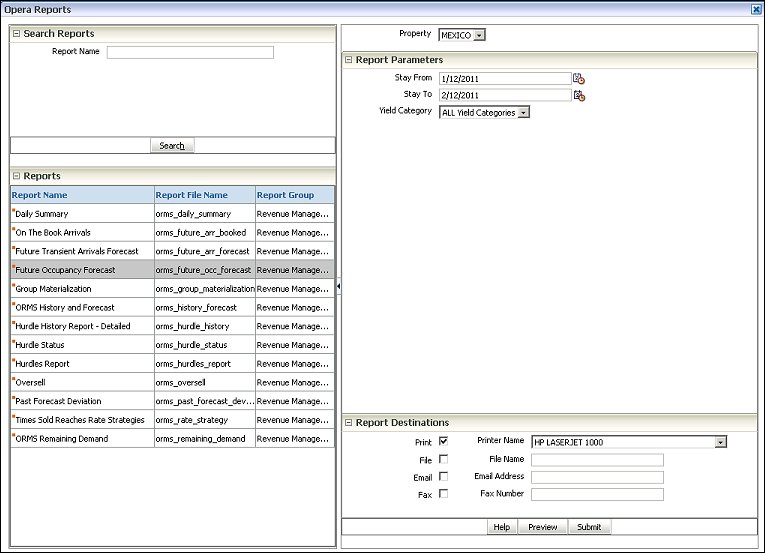Collapse the Report Destinations section
The height and width of the screenshot is (553, 765).
point(348,423)
